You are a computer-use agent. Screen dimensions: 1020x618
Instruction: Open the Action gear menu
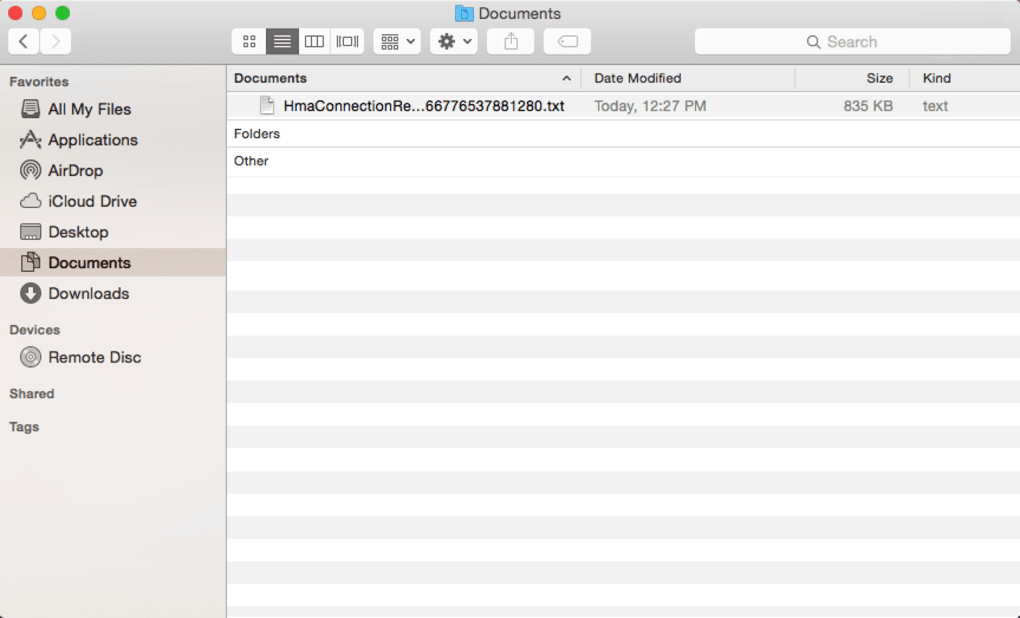(454, 42)
